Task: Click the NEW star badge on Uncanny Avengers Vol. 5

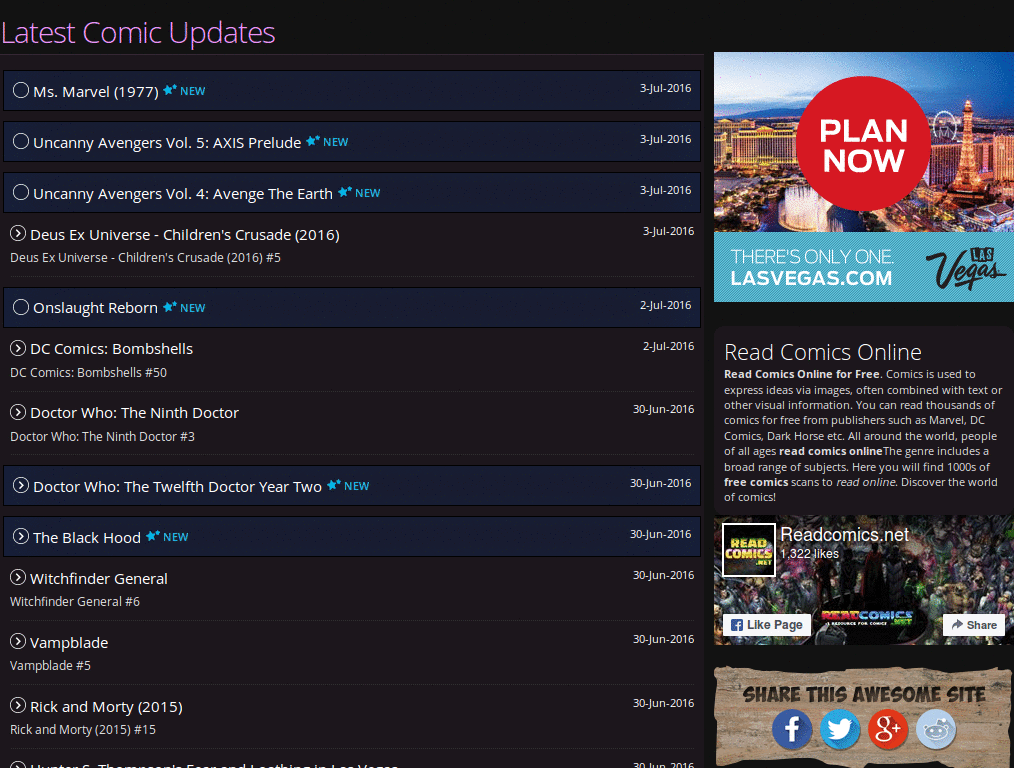Action: pos(327,142)
